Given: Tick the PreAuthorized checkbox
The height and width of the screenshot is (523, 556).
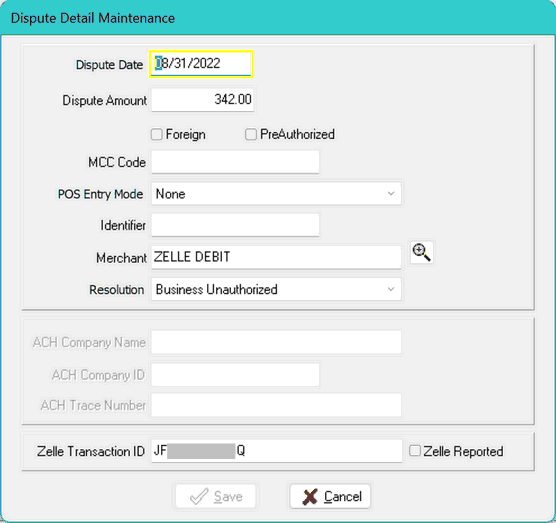Looking at the screenshot, I should coord(251,134).
